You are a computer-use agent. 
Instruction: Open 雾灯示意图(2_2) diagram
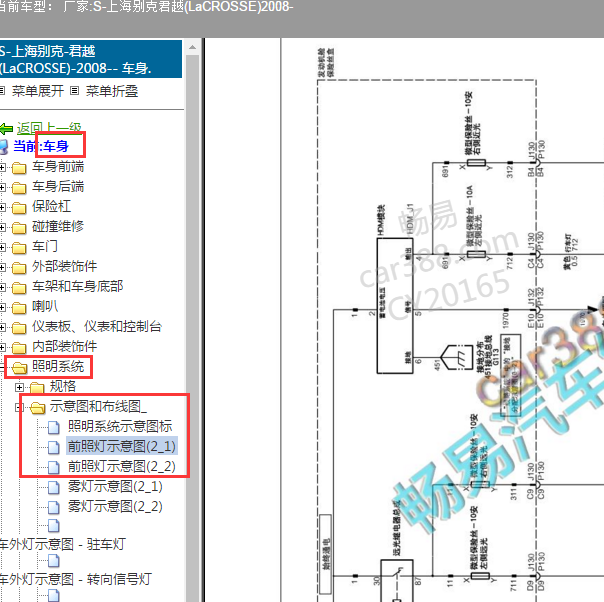click(115, 506)
